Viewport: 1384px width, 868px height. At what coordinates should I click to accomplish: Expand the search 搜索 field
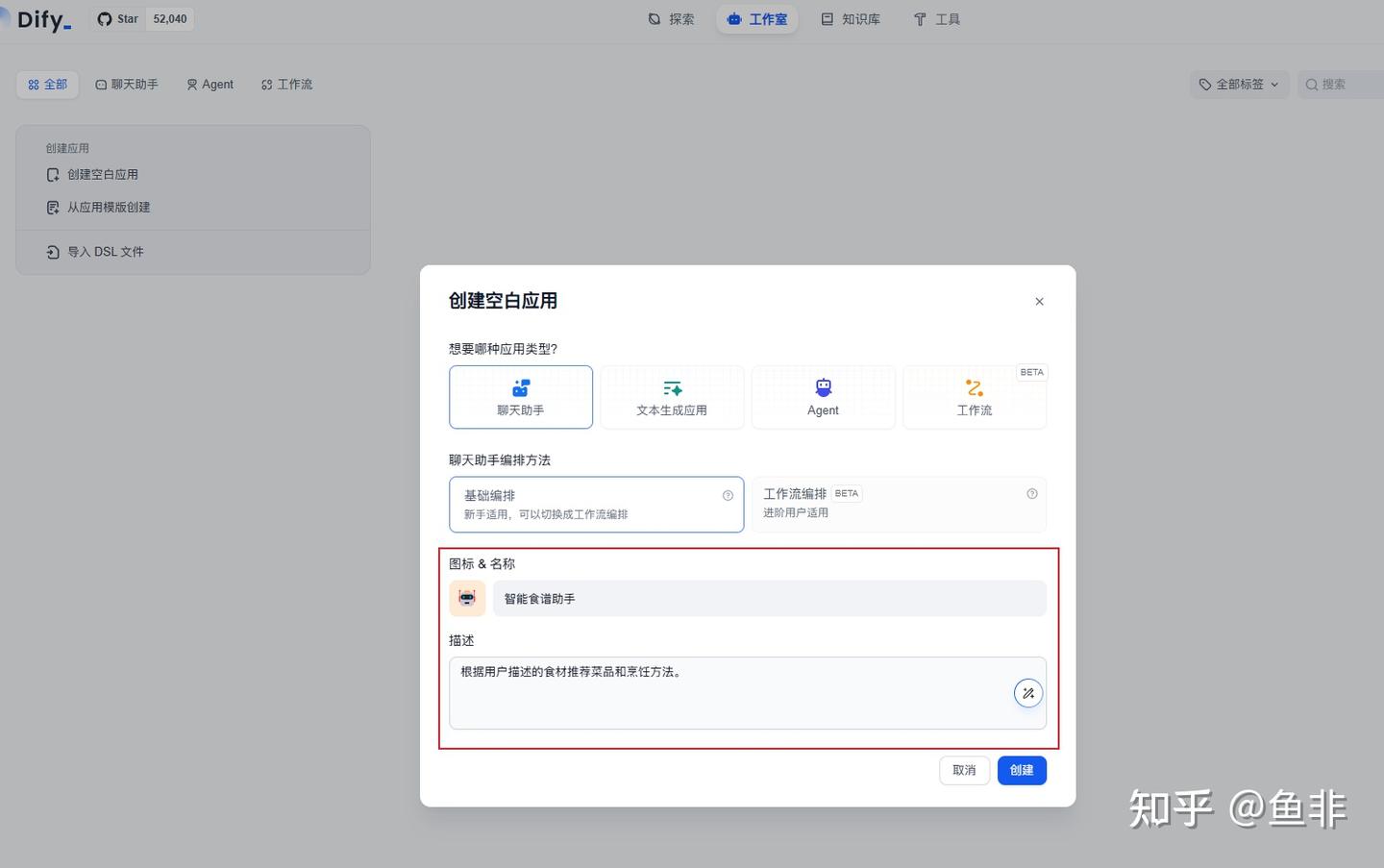(x=1339, y=84)
